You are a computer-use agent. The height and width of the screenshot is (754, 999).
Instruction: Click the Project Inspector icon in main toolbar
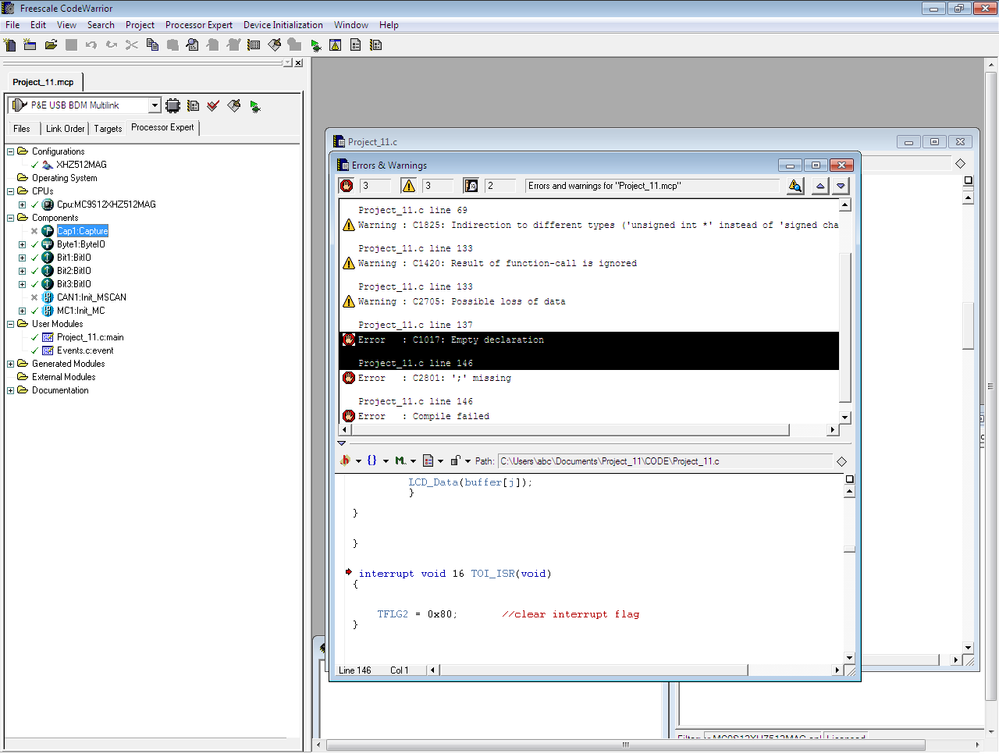pyautogui.click(x=254, y=45)
